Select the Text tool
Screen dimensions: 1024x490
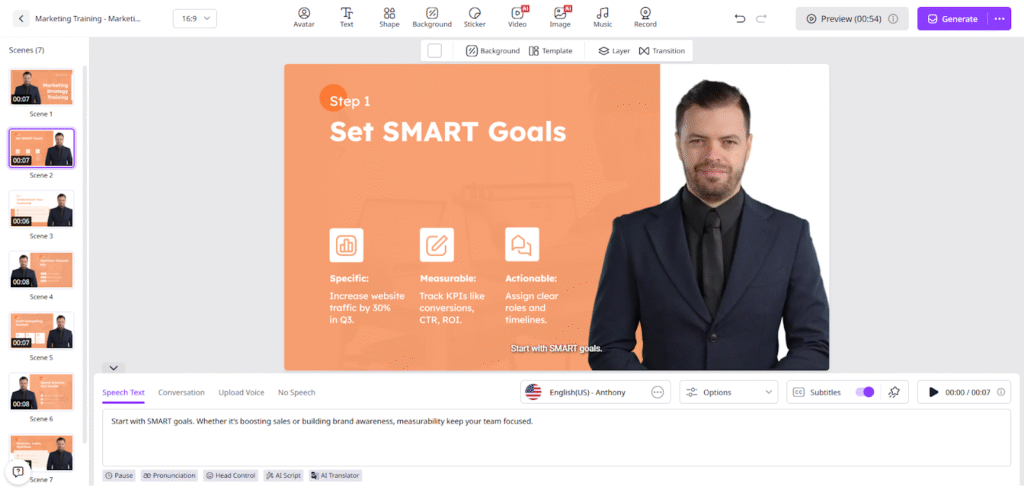(347, 18)
